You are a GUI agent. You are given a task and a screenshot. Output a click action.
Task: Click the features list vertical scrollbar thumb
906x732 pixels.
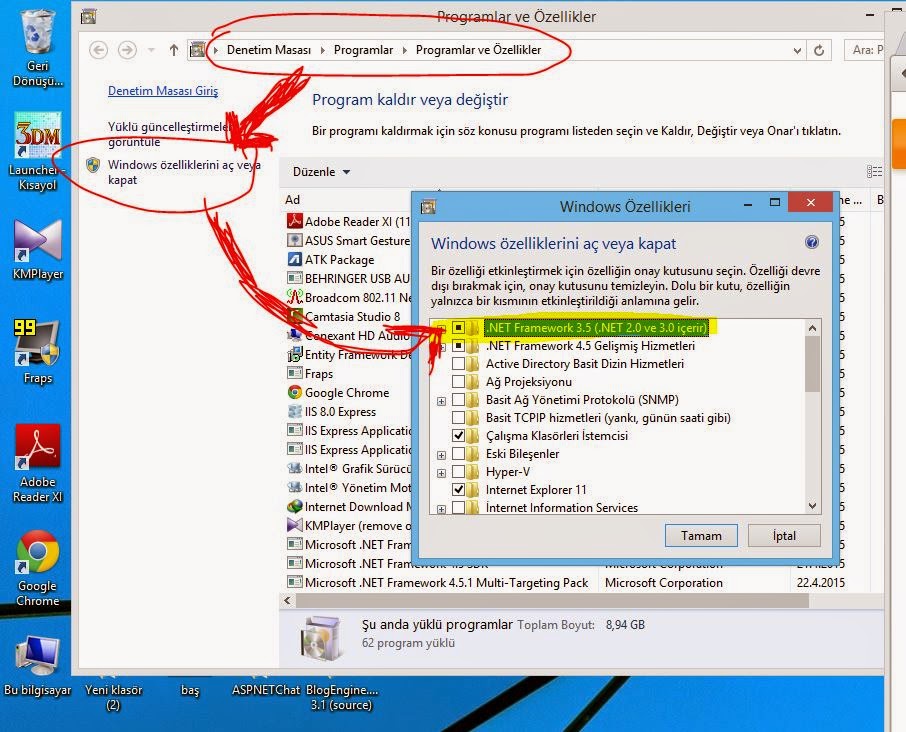click(812, 364)
